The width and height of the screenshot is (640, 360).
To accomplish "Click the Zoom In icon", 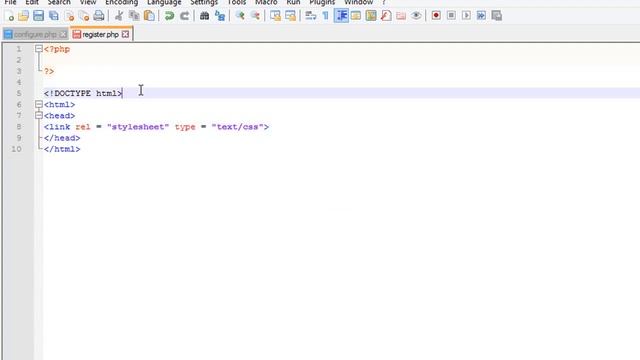I will 240,16.
